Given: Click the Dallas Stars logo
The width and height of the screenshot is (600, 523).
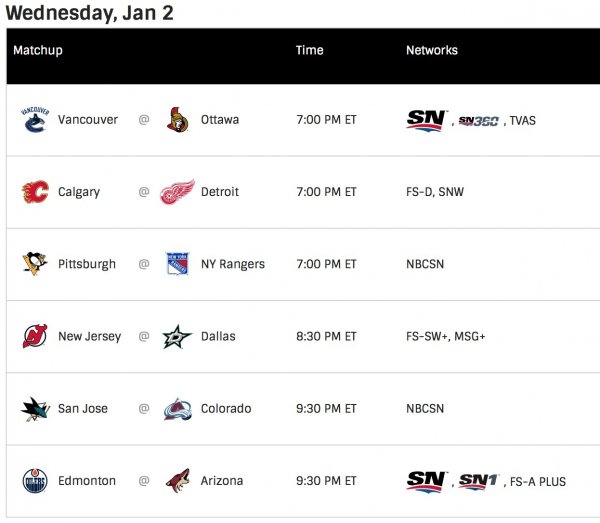Looking at the screenshot, I should tap(177, 337).
